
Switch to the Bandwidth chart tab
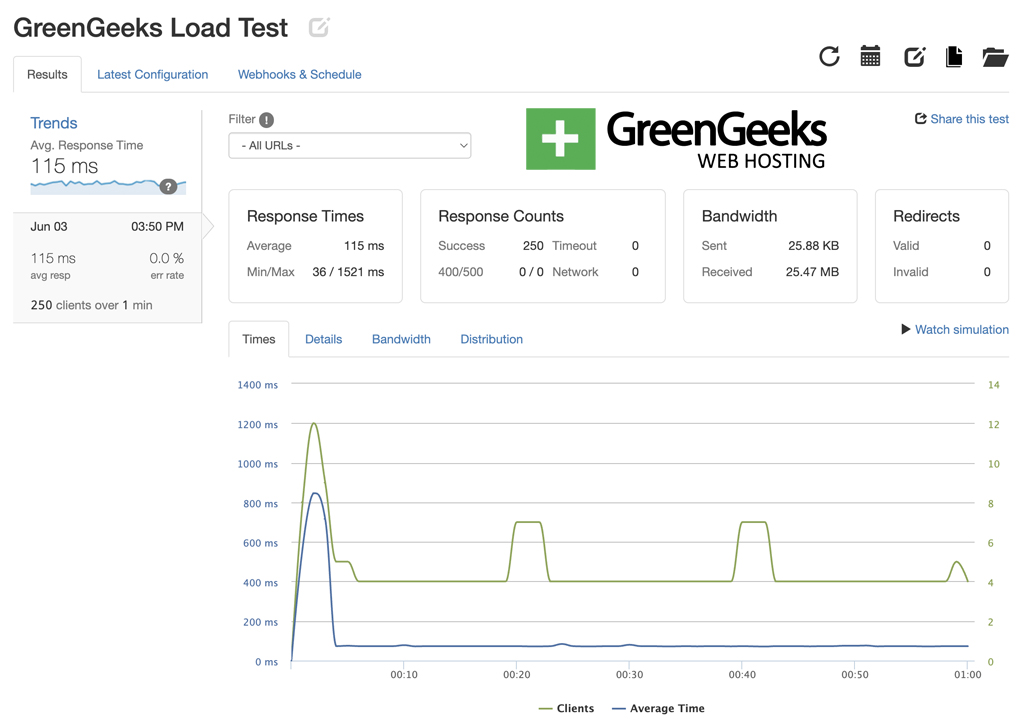pos(401,339)
